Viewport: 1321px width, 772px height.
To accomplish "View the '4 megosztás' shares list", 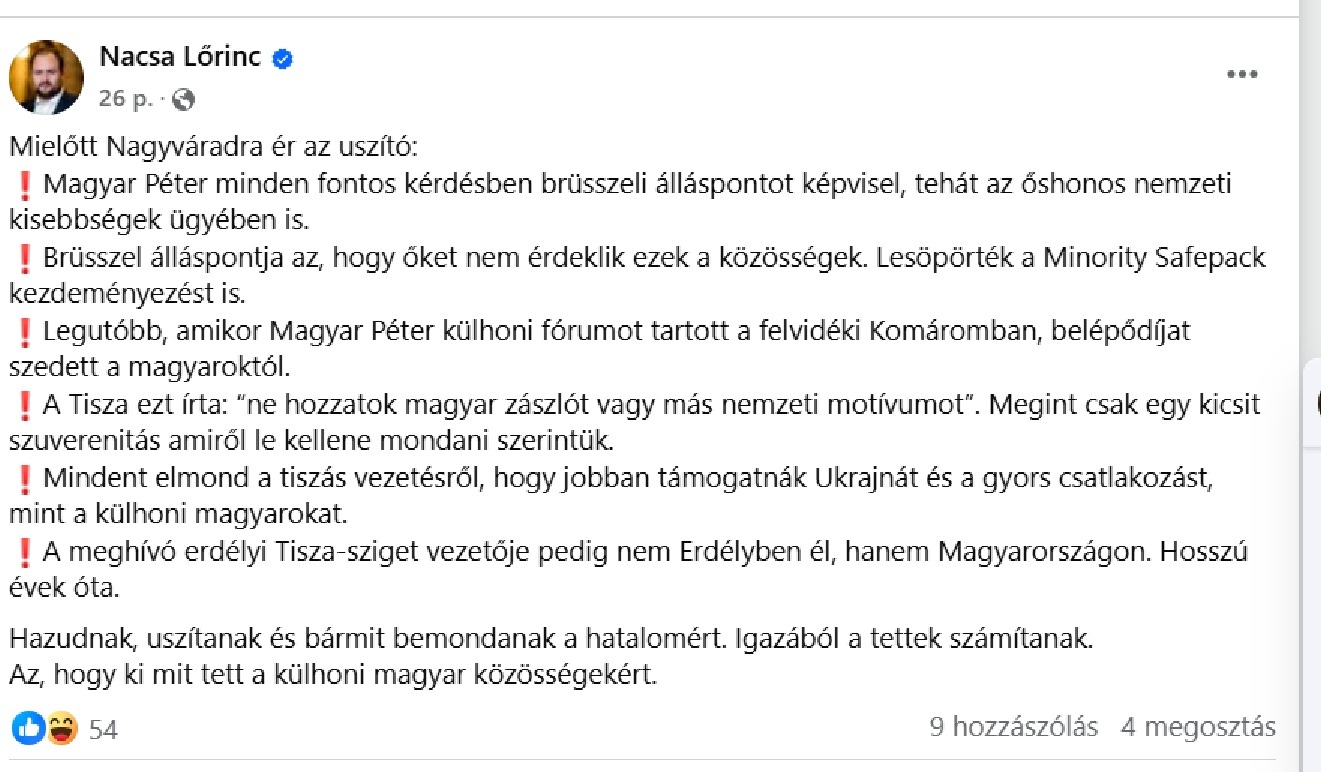I will click(x=1198, y=727).
